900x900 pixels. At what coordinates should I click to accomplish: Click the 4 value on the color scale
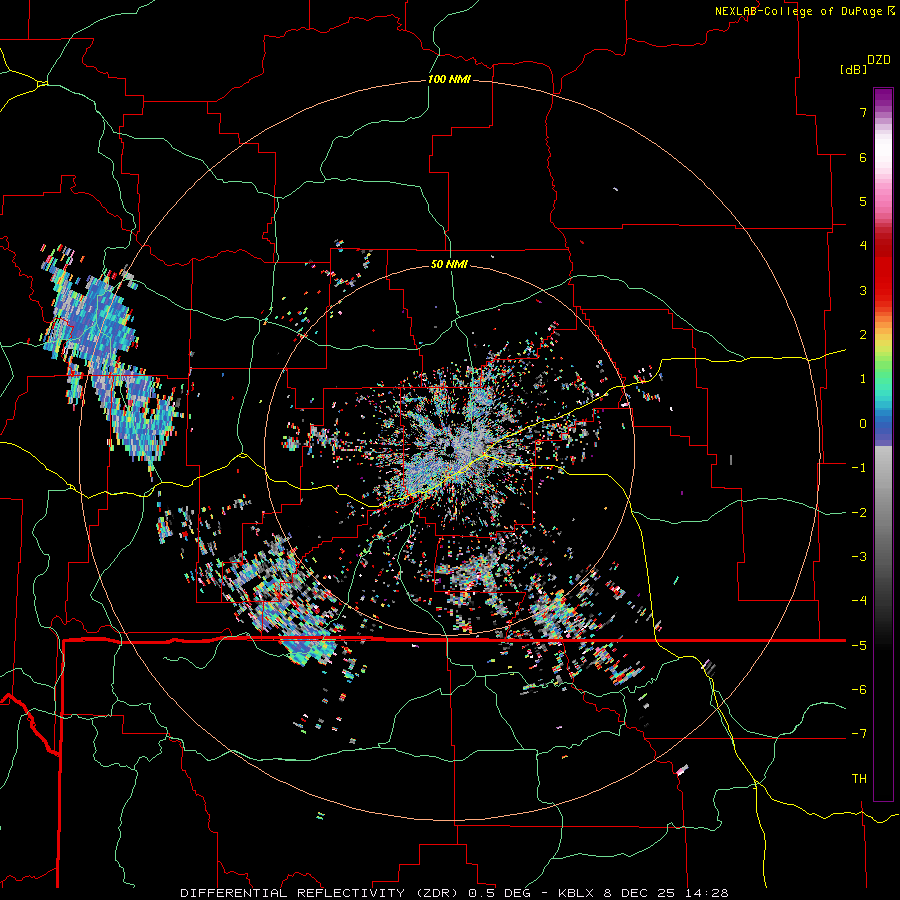pyautogui.click(x=863, y=246)
